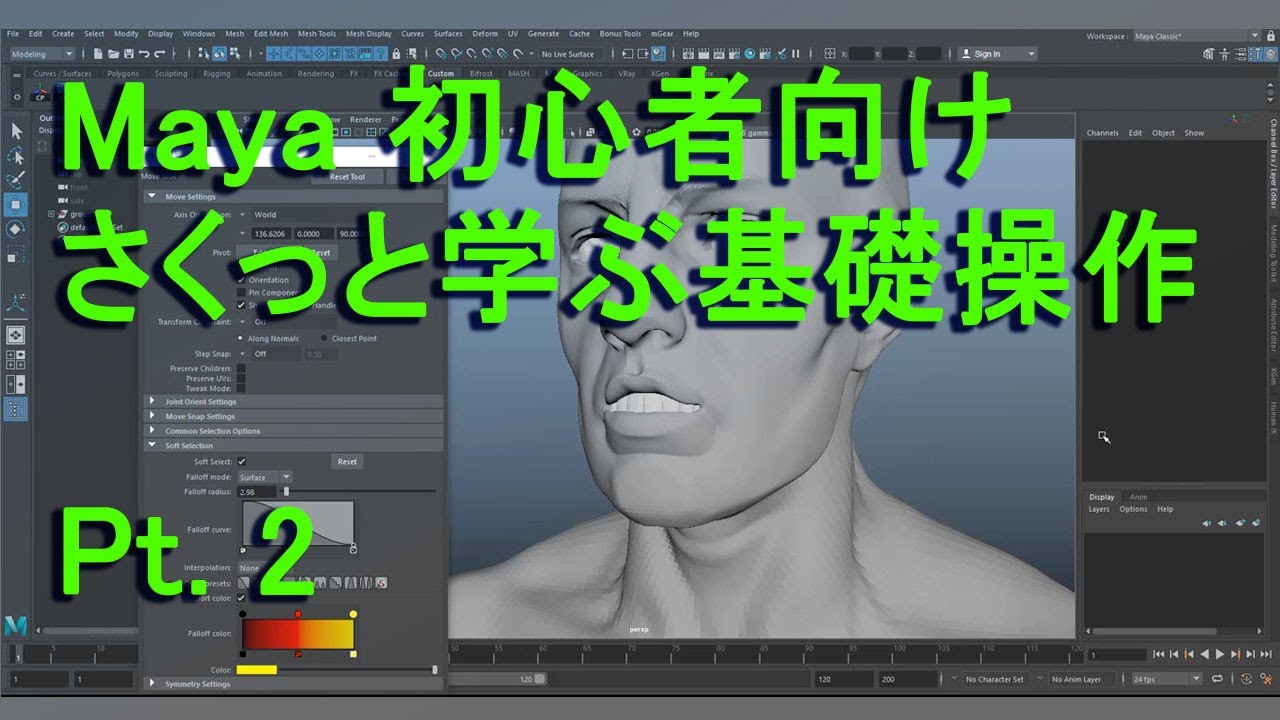Screen dimensions: 1280x720
Task: Uncheck the Soft Select checkbox
Action: click(241, 461)
